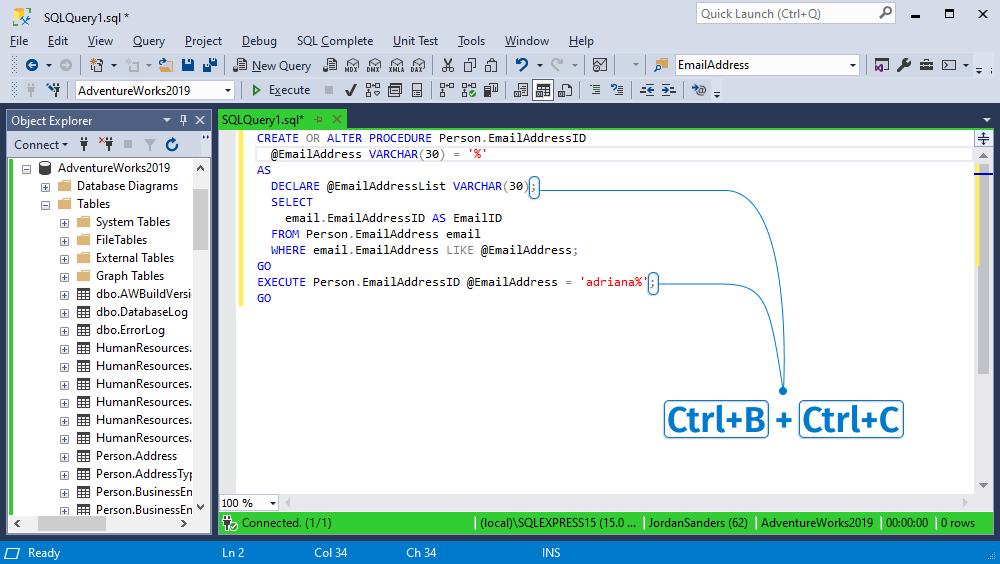Click the Cut scissors icon
Viewport: 1000px width, 564px height.
point(447,65)
